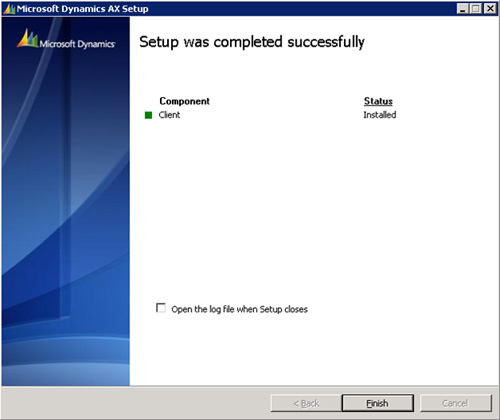
Task: Minimize the Setup window
Action: [462, 9]
